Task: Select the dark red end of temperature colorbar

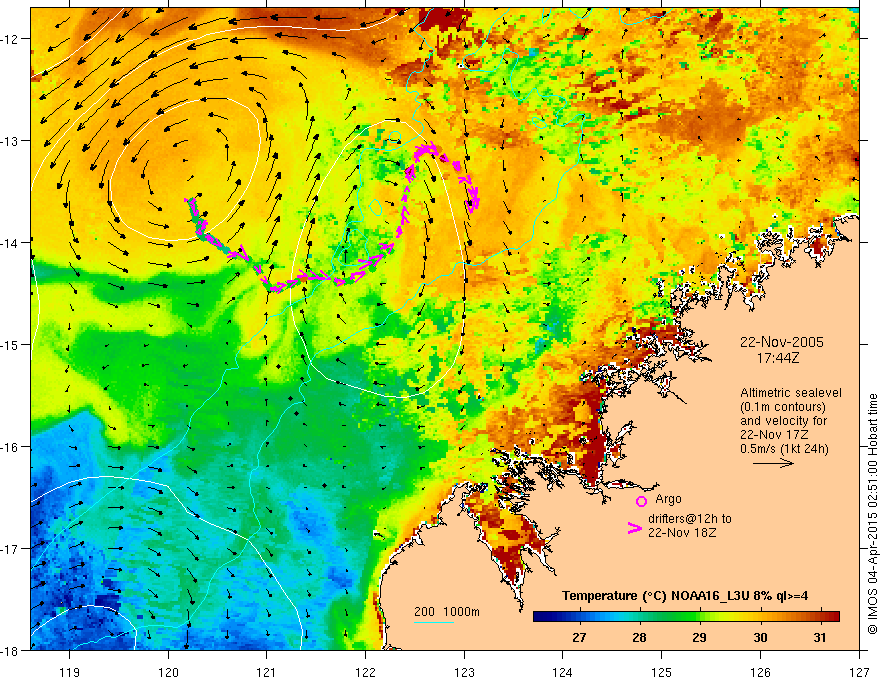Action: [833, 617]
